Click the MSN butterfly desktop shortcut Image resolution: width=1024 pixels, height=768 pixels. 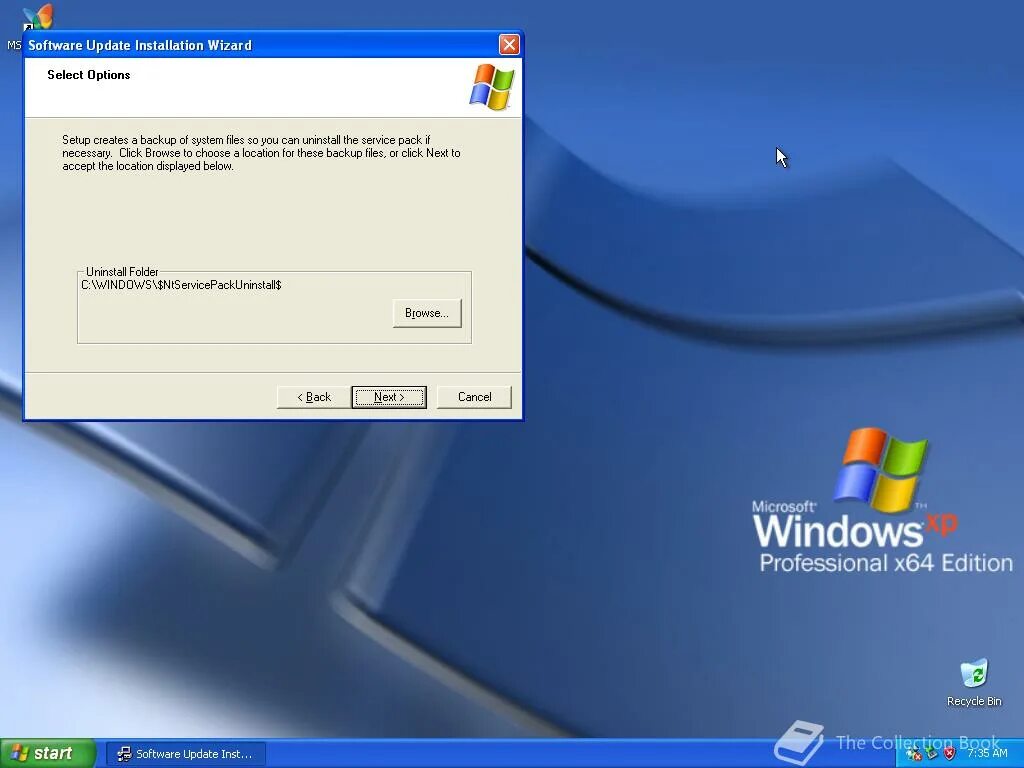(37, 17)
